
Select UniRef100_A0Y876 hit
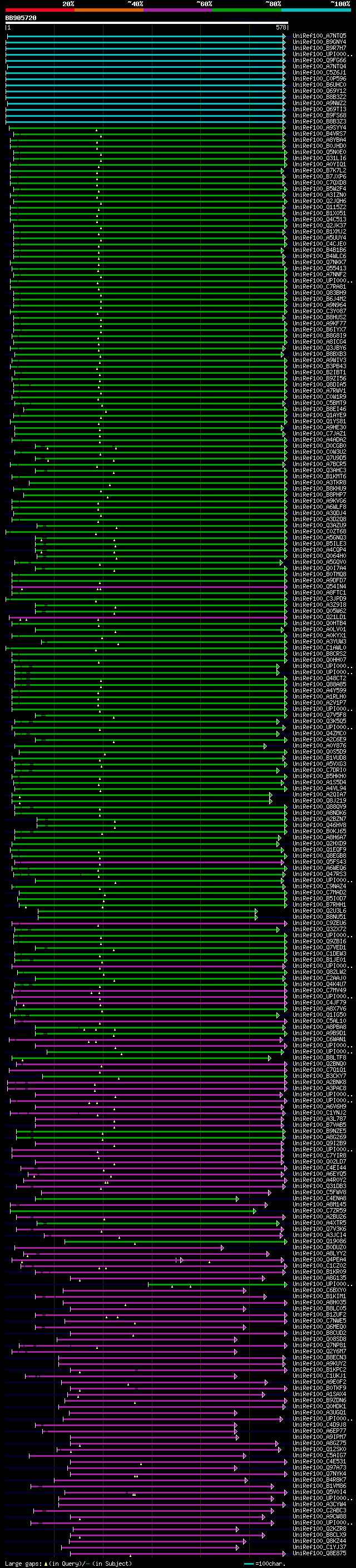pyautogui.click(x=319, y=746)
